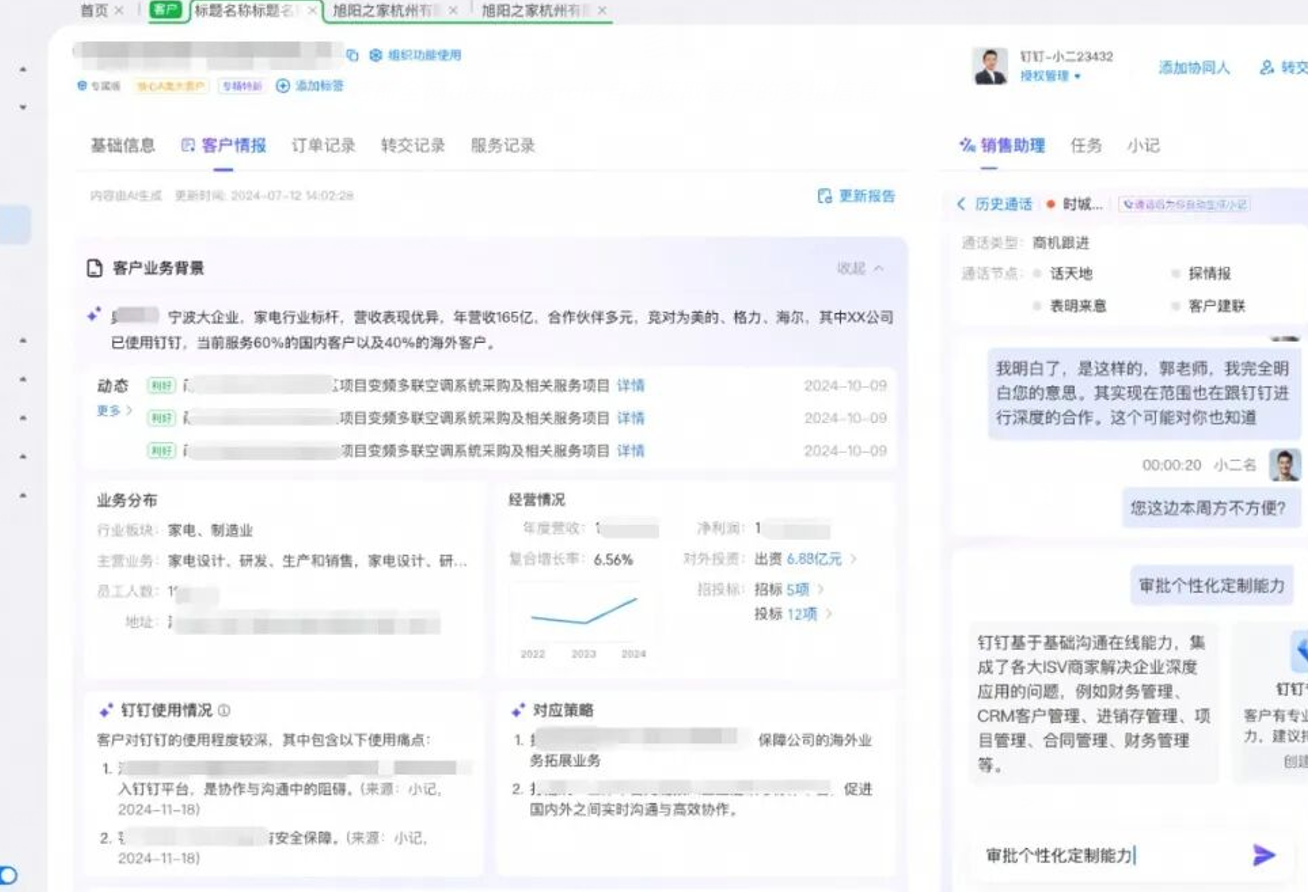Image resolution: width=1308 pixels, height=892 pixels.
Task: Click the 转交 person icon
Action: pos(1267,67)
